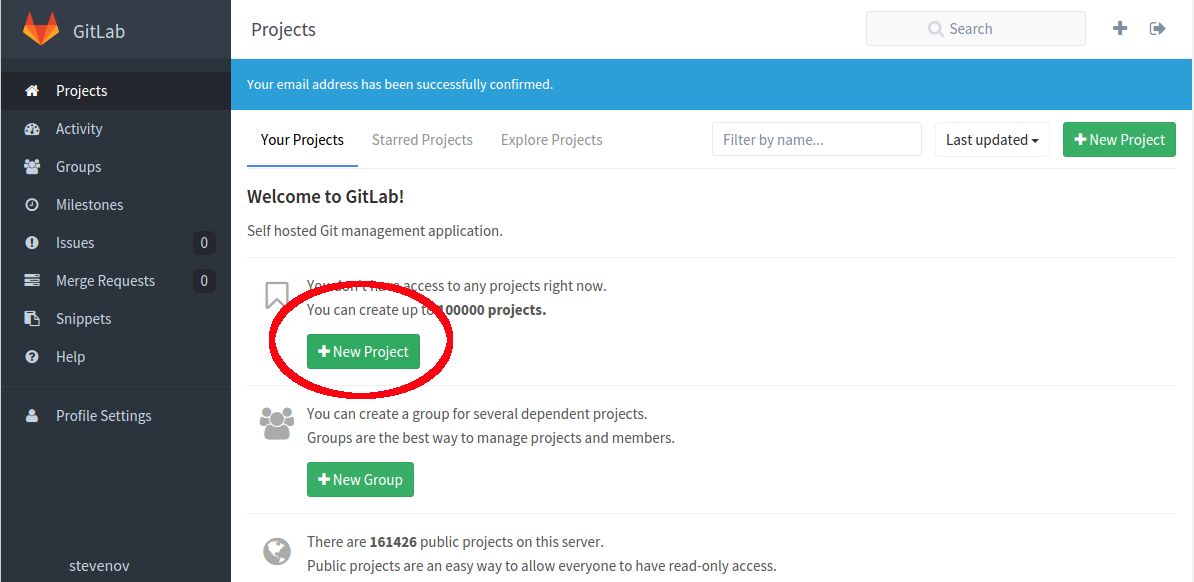Click the Projects home icon in sidebar

tap(32, 91)
